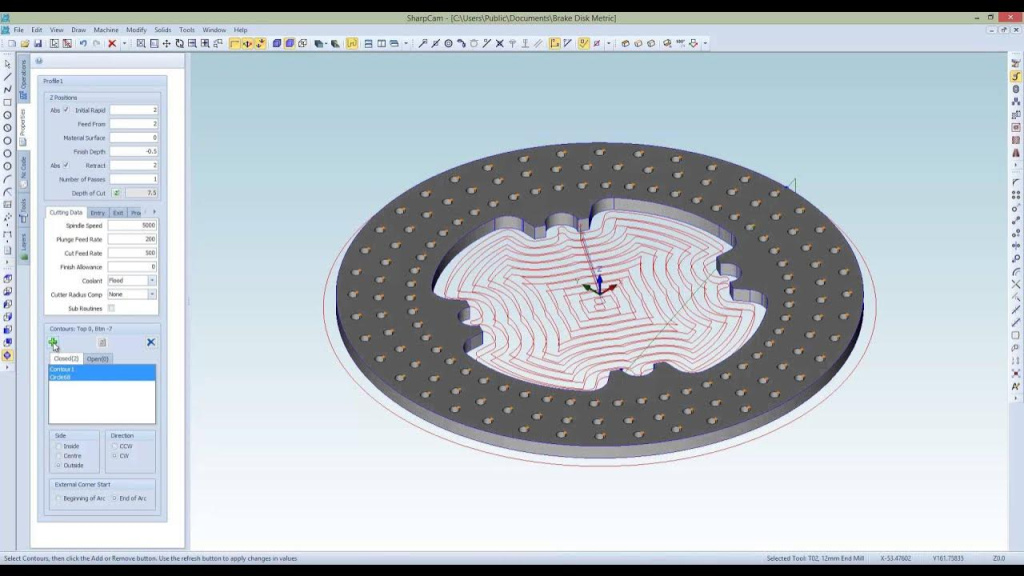The width and height of the screenshot is (1024, 576).
Task: Open the Coolant dropdown
Action: click(152, 281)
